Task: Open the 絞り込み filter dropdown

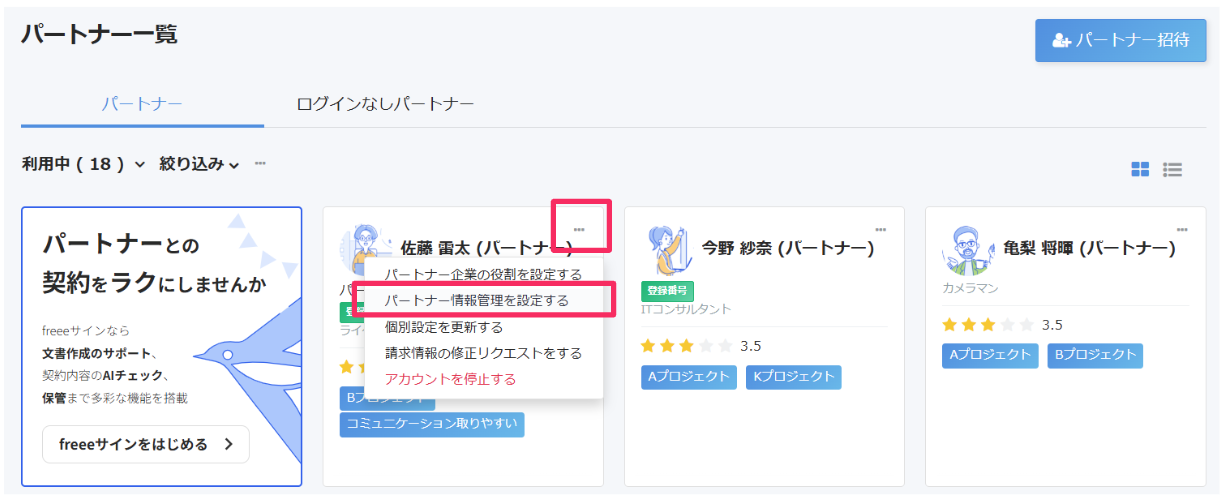Action: [199, 164]
